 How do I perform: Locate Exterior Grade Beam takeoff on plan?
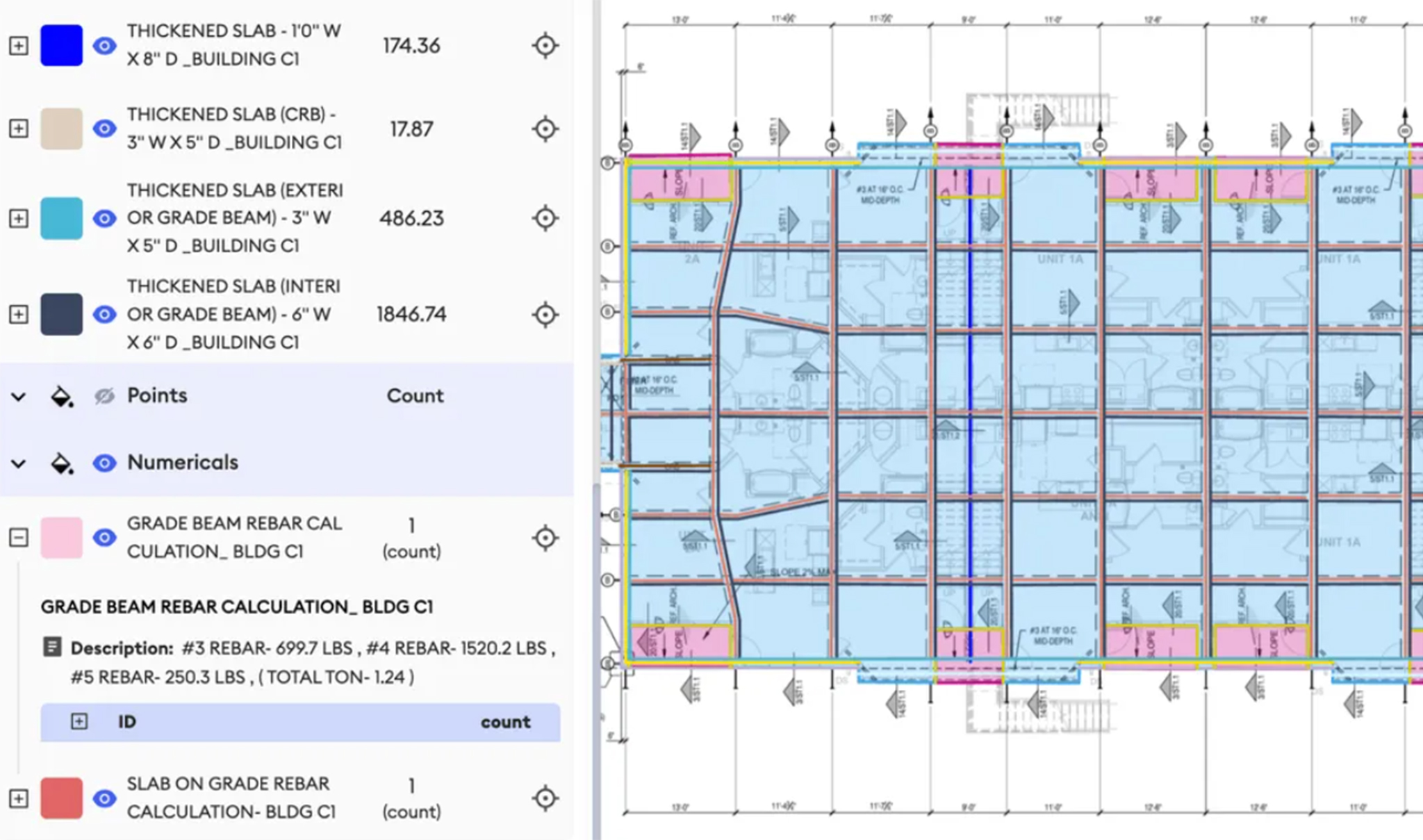pos(545,218)
